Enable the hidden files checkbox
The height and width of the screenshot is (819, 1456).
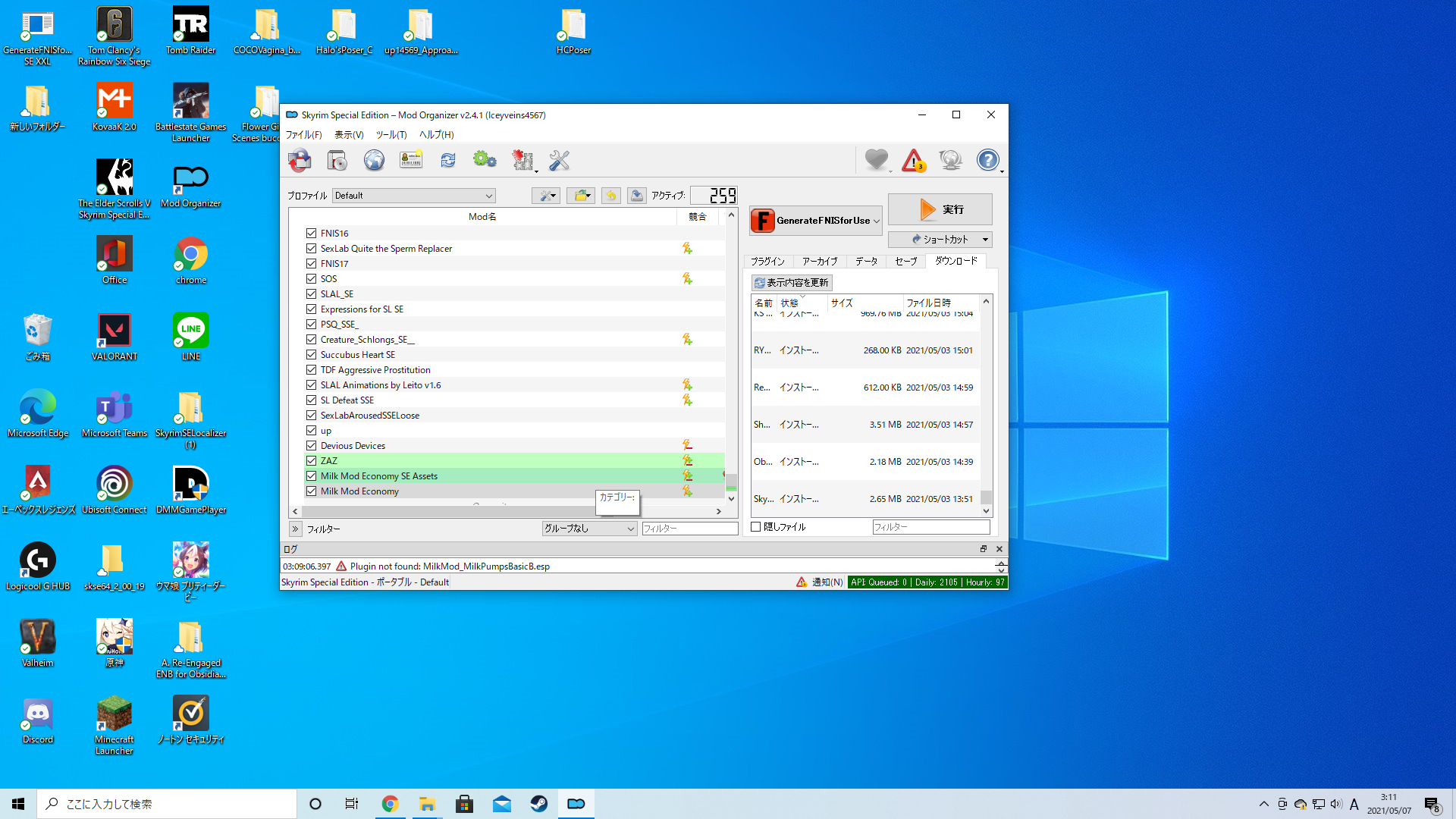(756, 527)
